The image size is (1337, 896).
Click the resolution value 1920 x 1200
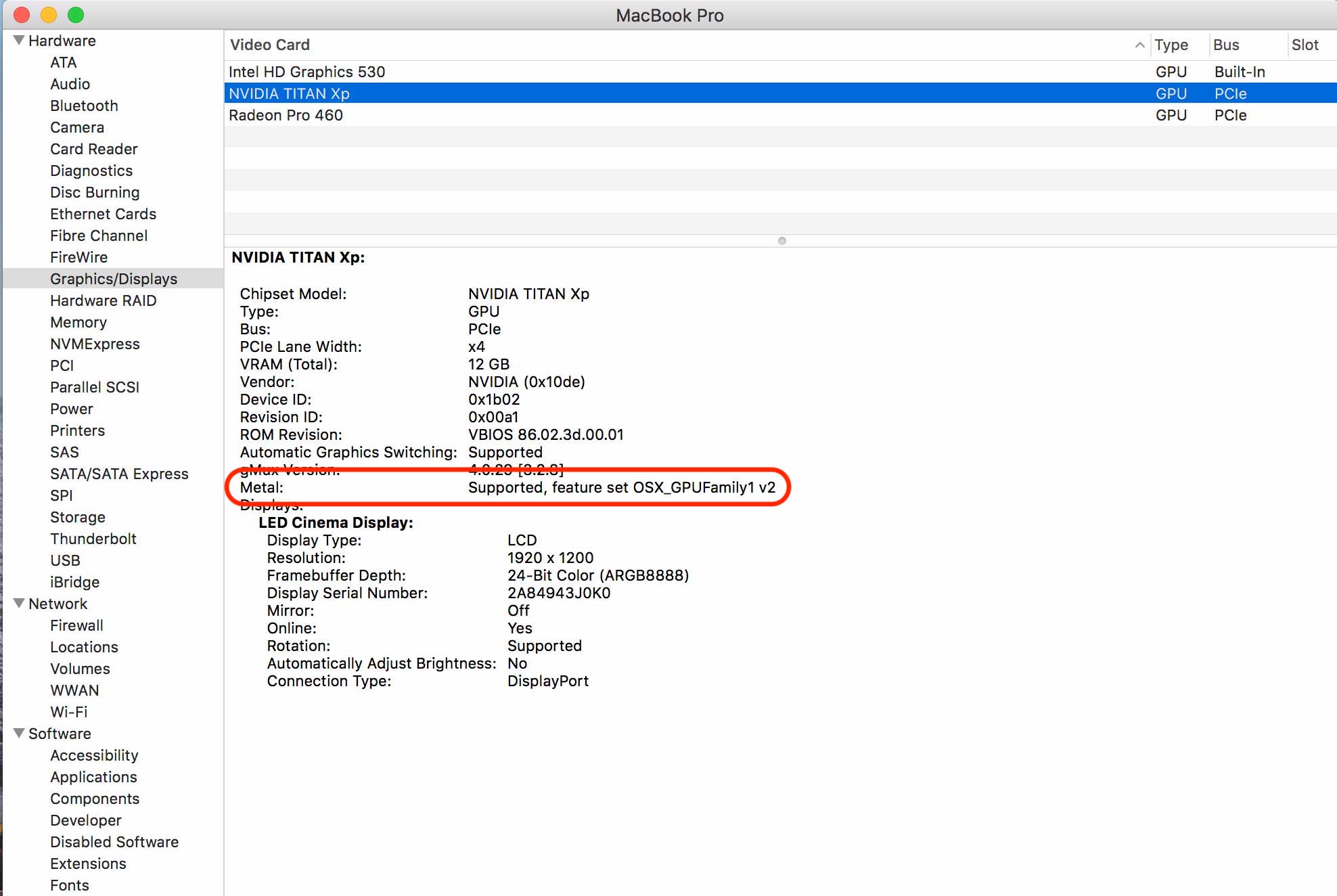[550, 558]
